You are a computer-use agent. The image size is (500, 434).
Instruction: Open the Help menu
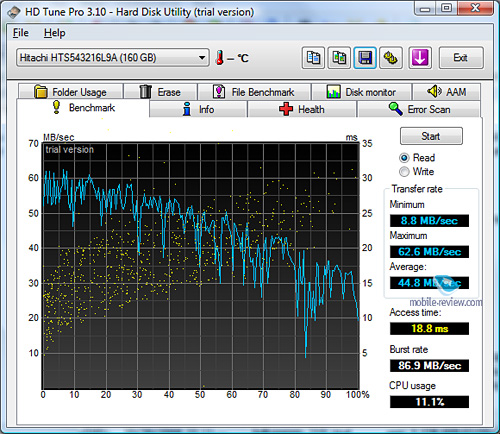click(x=55, y=33)
